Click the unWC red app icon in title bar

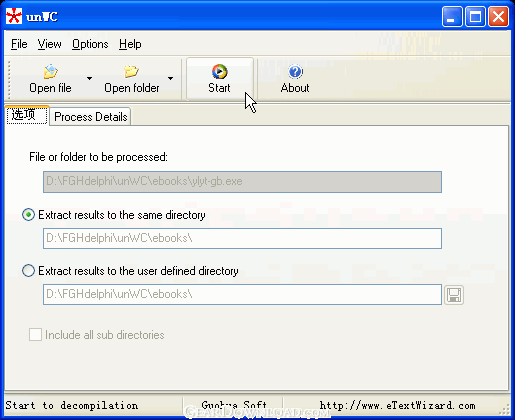tap(14, 16)
